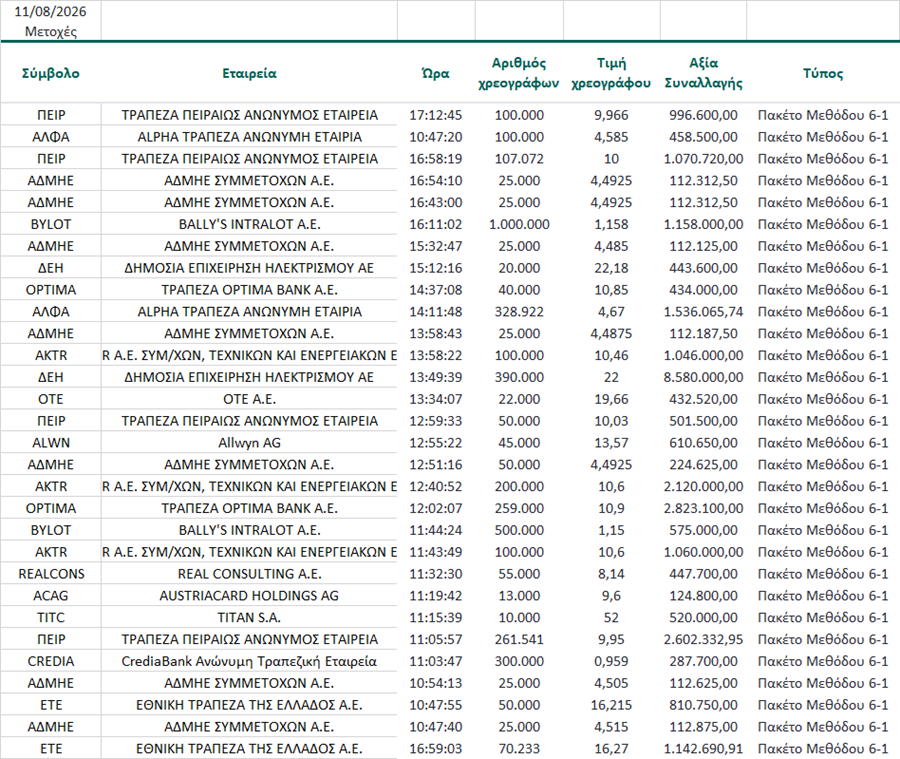This screenshot has height=759, width=900.
Task: Click the TITC symbol cell
Action: [51, 617]
